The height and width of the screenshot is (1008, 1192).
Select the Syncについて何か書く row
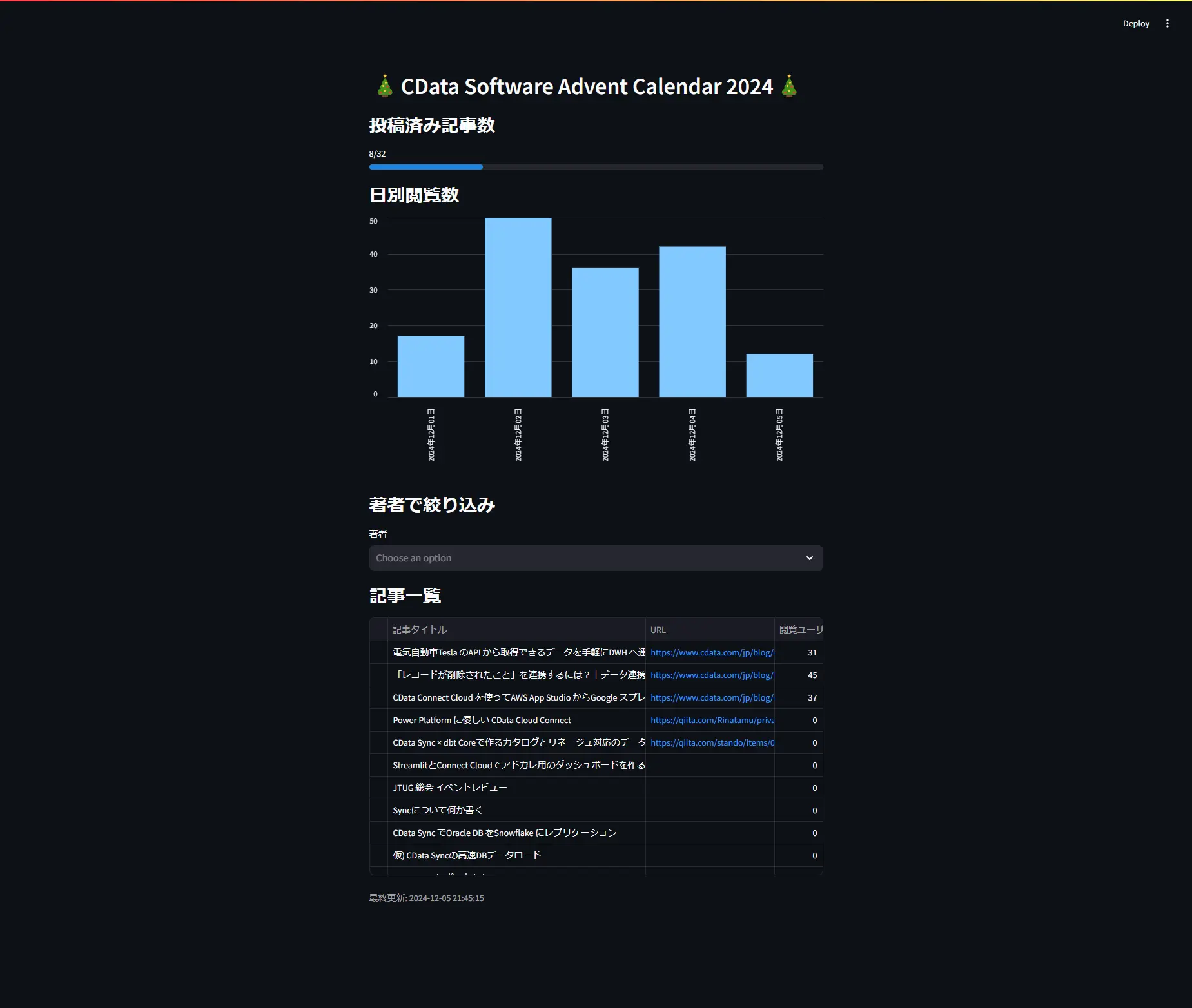pyautogui.click(x=596, y=810)
